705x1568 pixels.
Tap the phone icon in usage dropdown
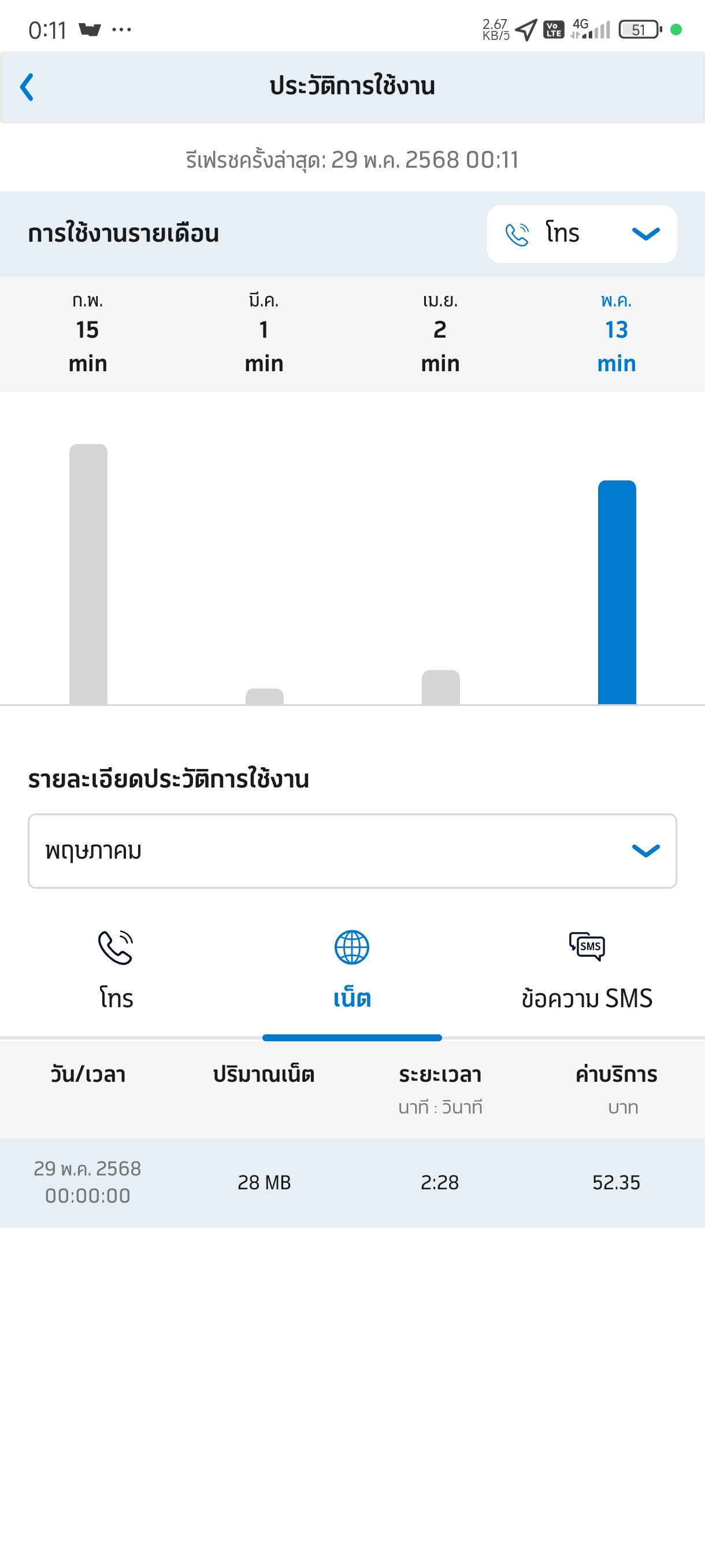[517, 234]
